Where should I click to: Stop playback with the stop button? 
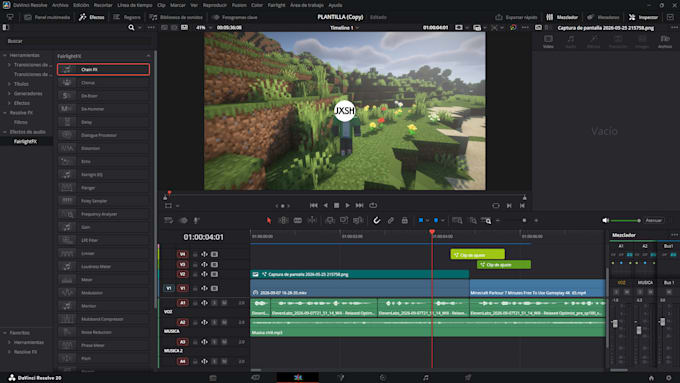pos(337,205)
